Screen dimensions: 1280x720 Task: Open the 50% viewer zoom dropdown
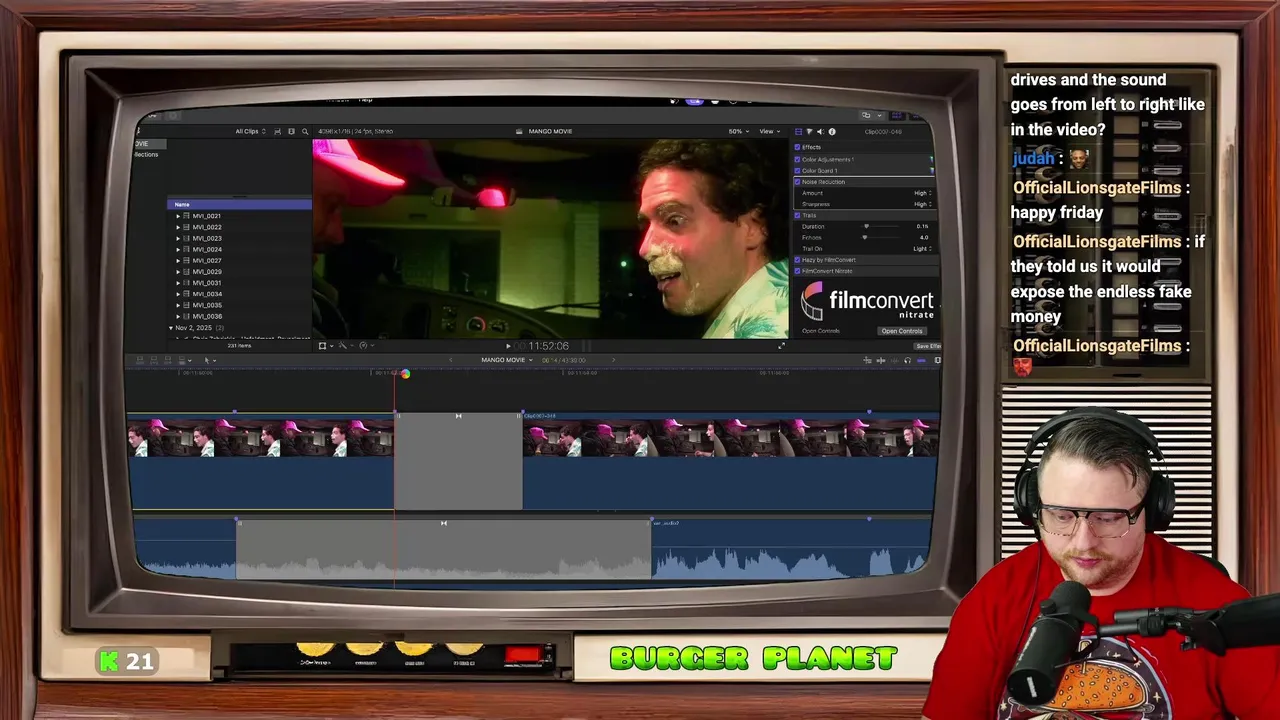point(738,131)
